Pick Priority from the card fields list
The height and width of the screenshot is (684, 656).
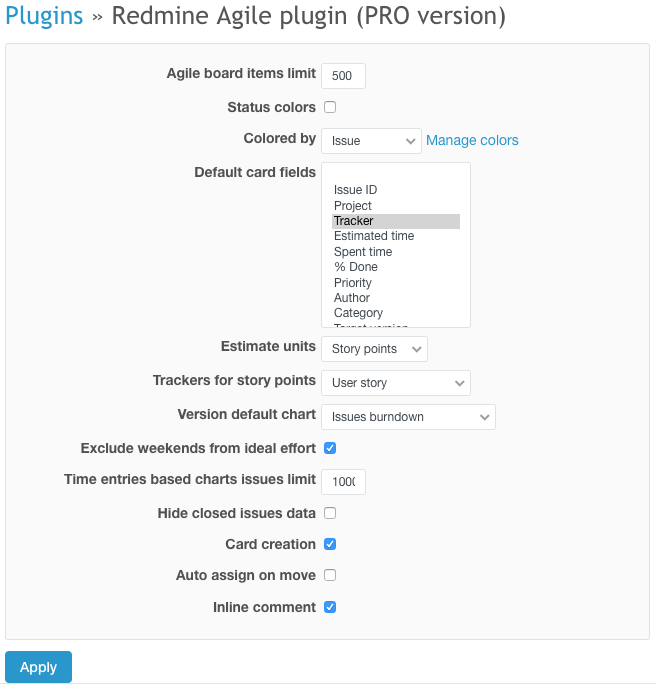(353, 283)
